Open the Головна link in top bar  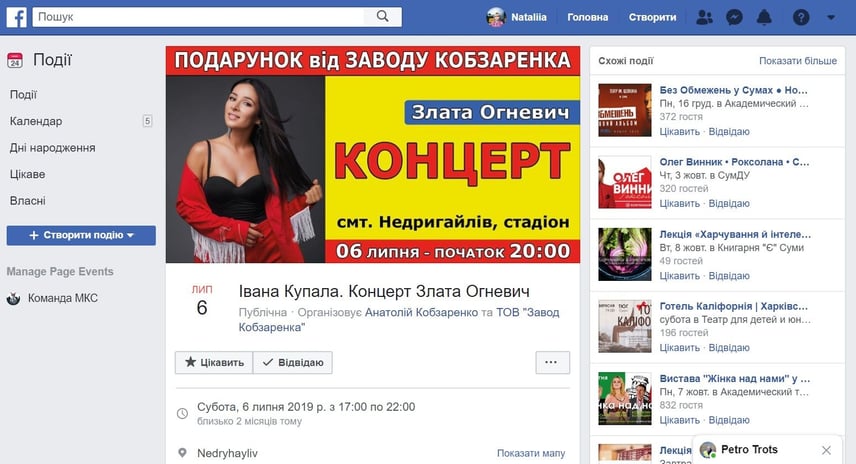click(x=587, y=17)
